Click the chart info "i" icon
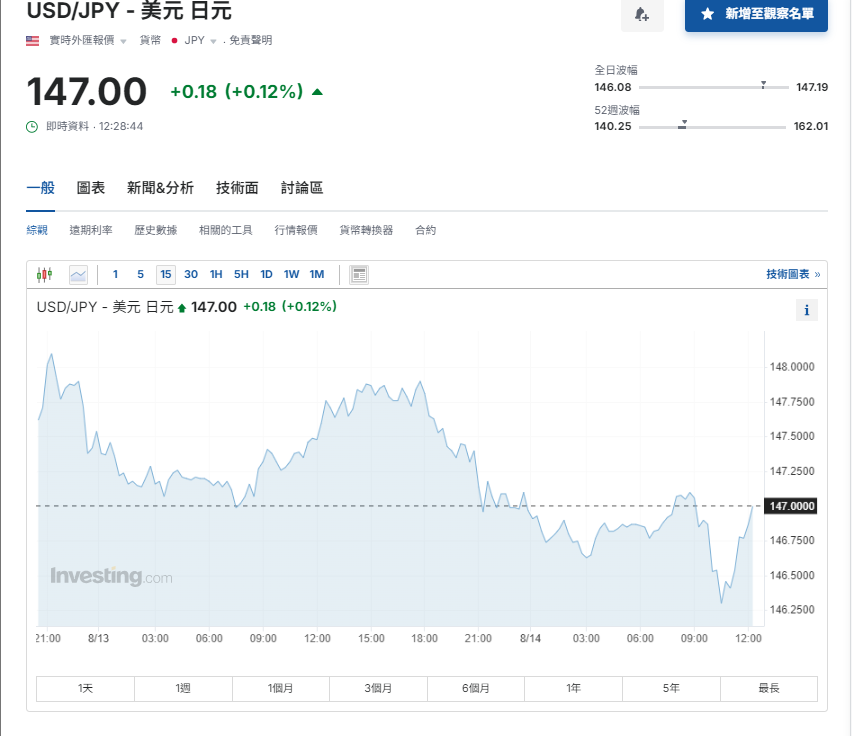Image resolution: width=852 pixels, height=736 pixels. 807,310
